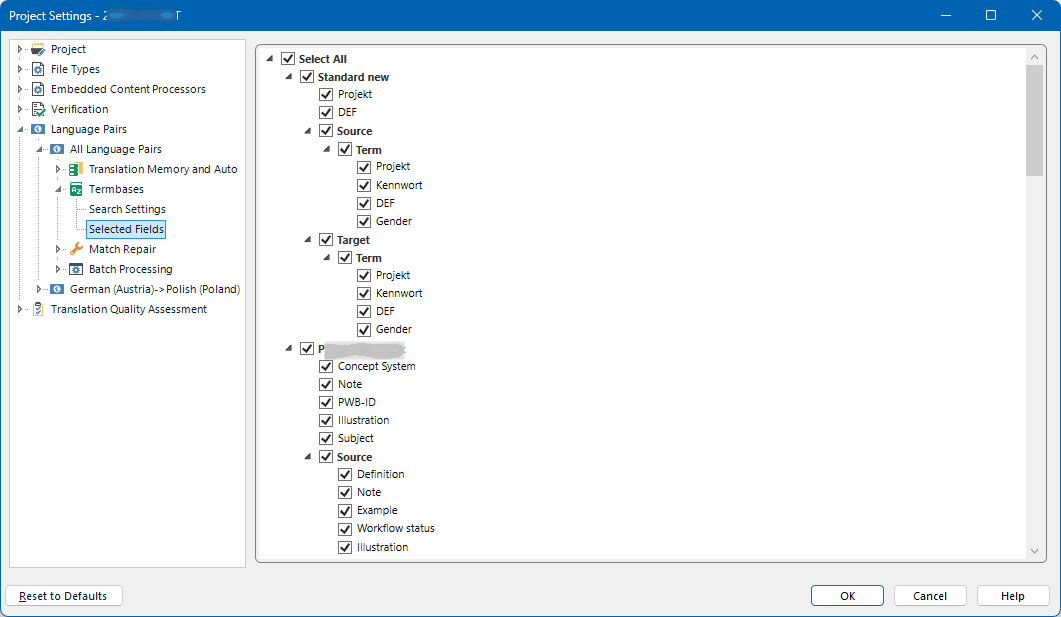
Task: Collapse the Standard new termbase node
Action: pyautogui.click(x=288, y=76)
